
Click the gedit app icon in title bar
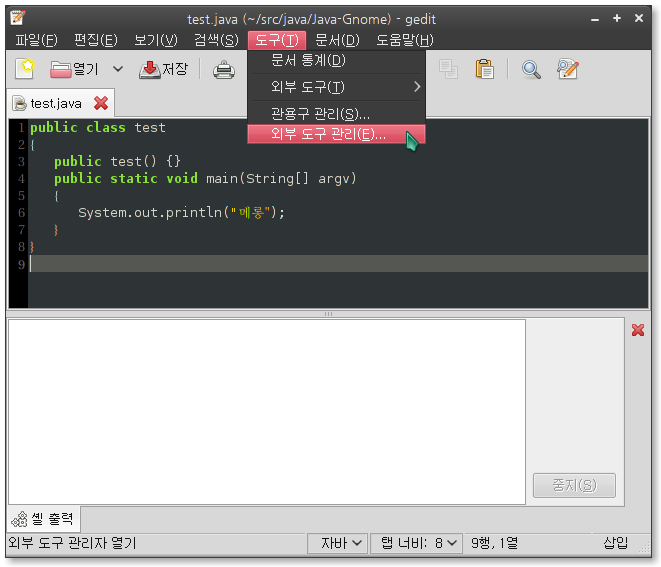pos(18,18)
